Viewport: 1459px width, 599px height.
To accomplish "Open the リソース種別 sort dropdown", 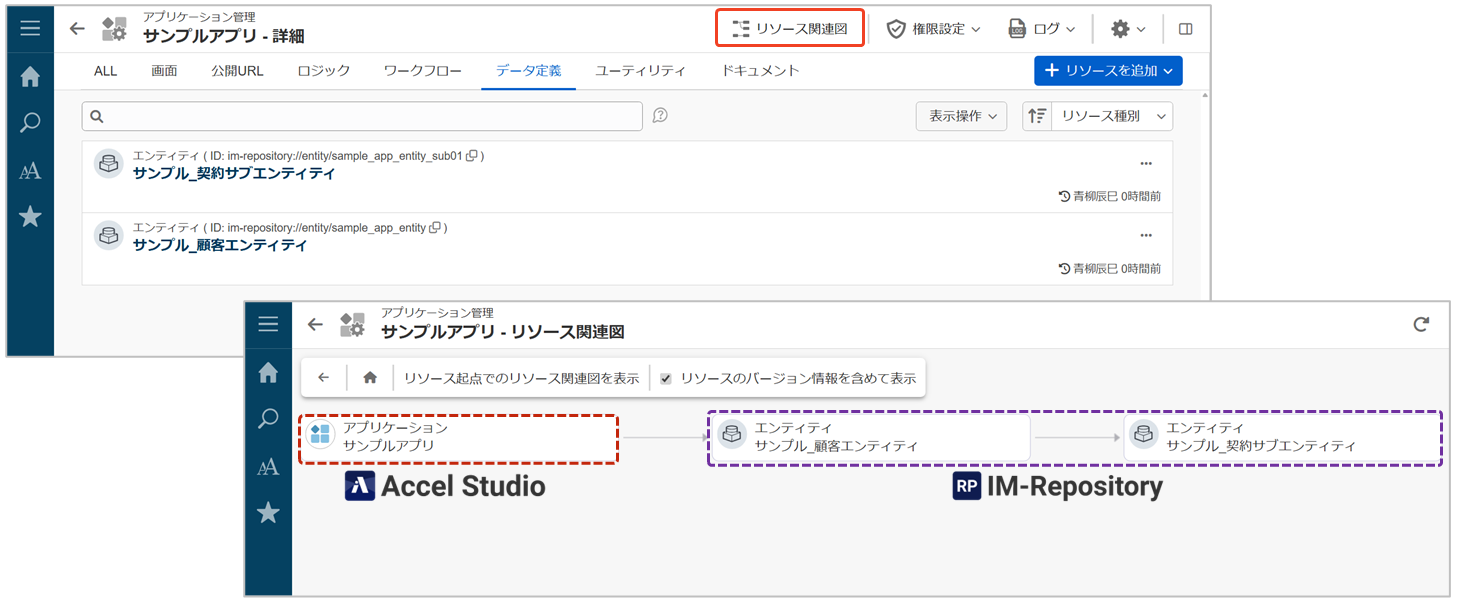I will pos(1112,116).
